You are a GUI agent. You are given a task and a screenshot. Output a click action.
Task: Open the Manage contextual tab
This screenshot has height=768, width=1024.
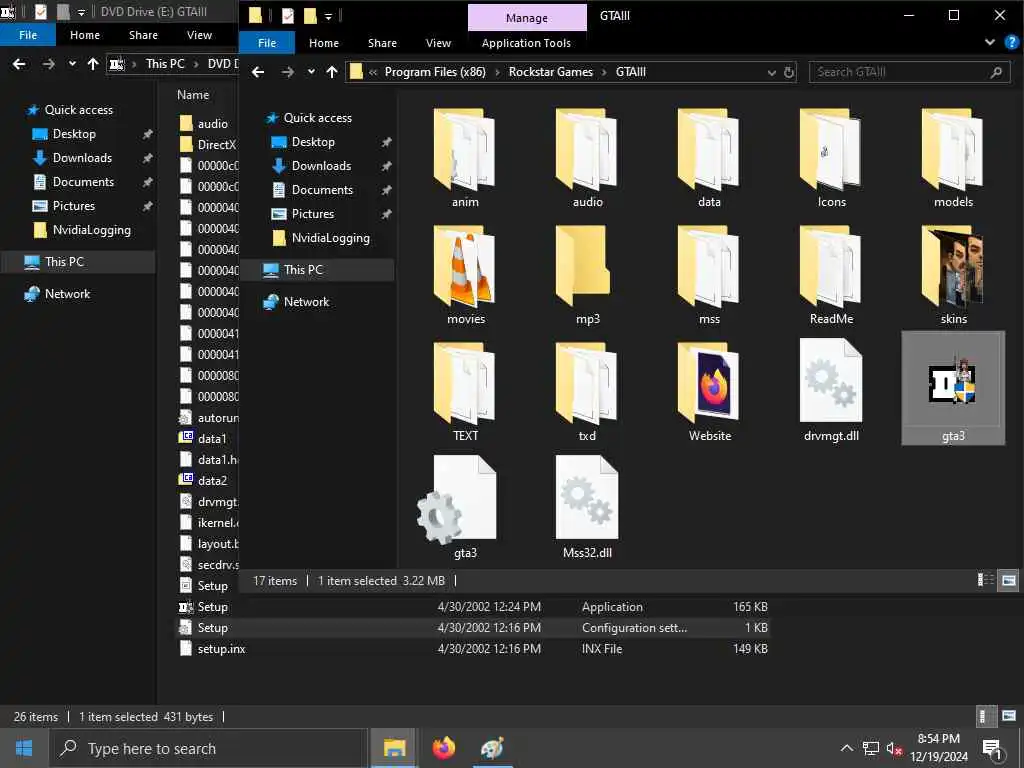pyautogui.click(x=527, y=18)
